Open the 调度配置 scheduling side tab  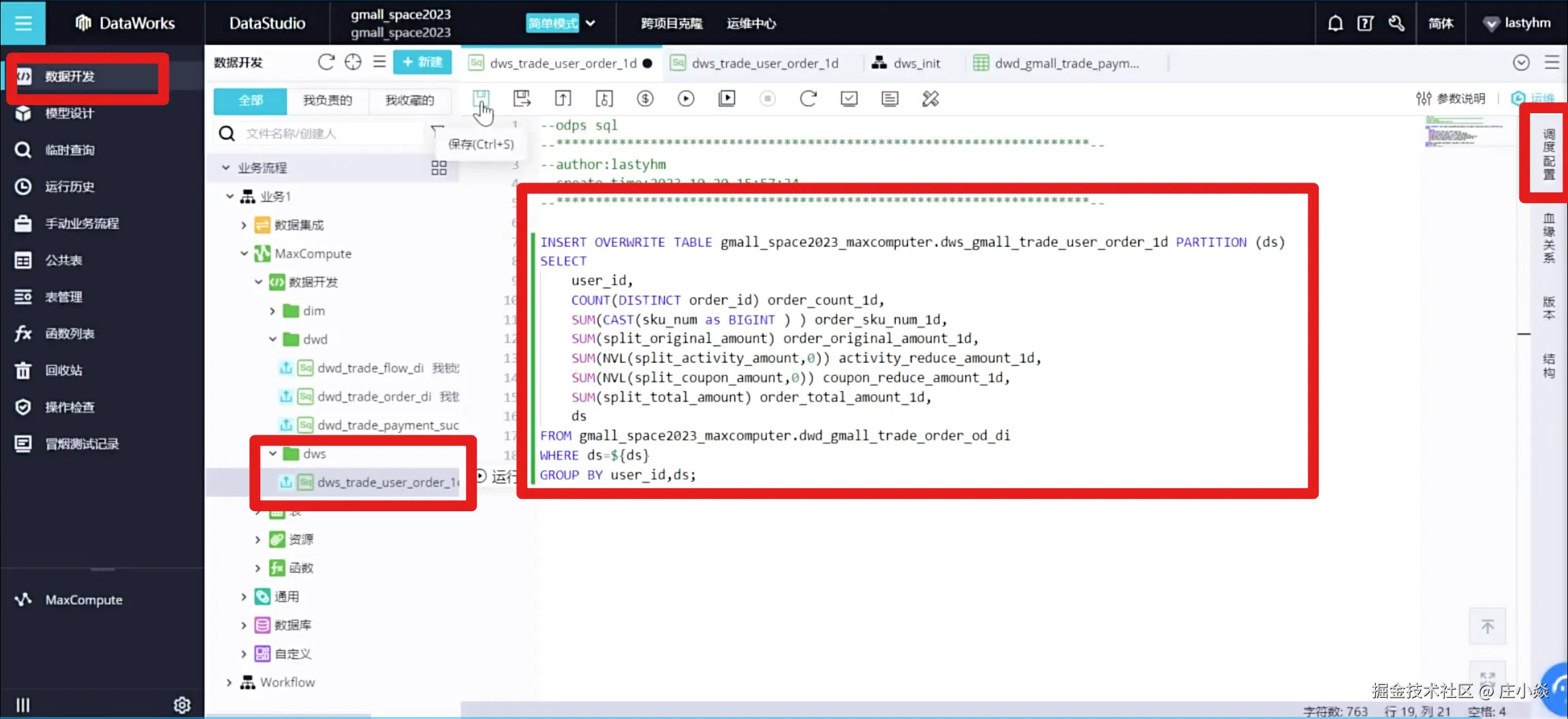[x=1549, y=153]
